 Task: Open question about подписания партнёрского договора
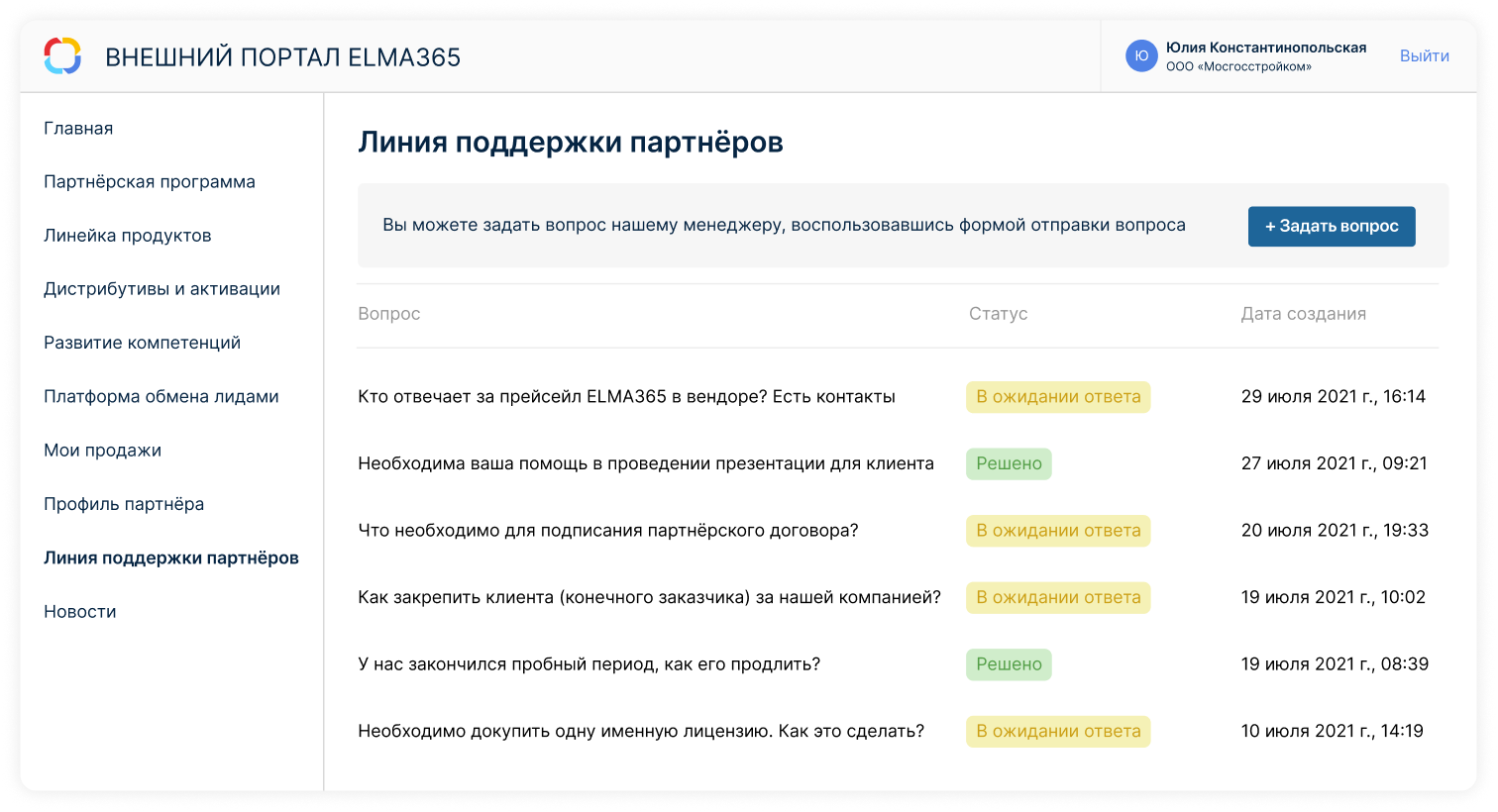tap(607, 531)
